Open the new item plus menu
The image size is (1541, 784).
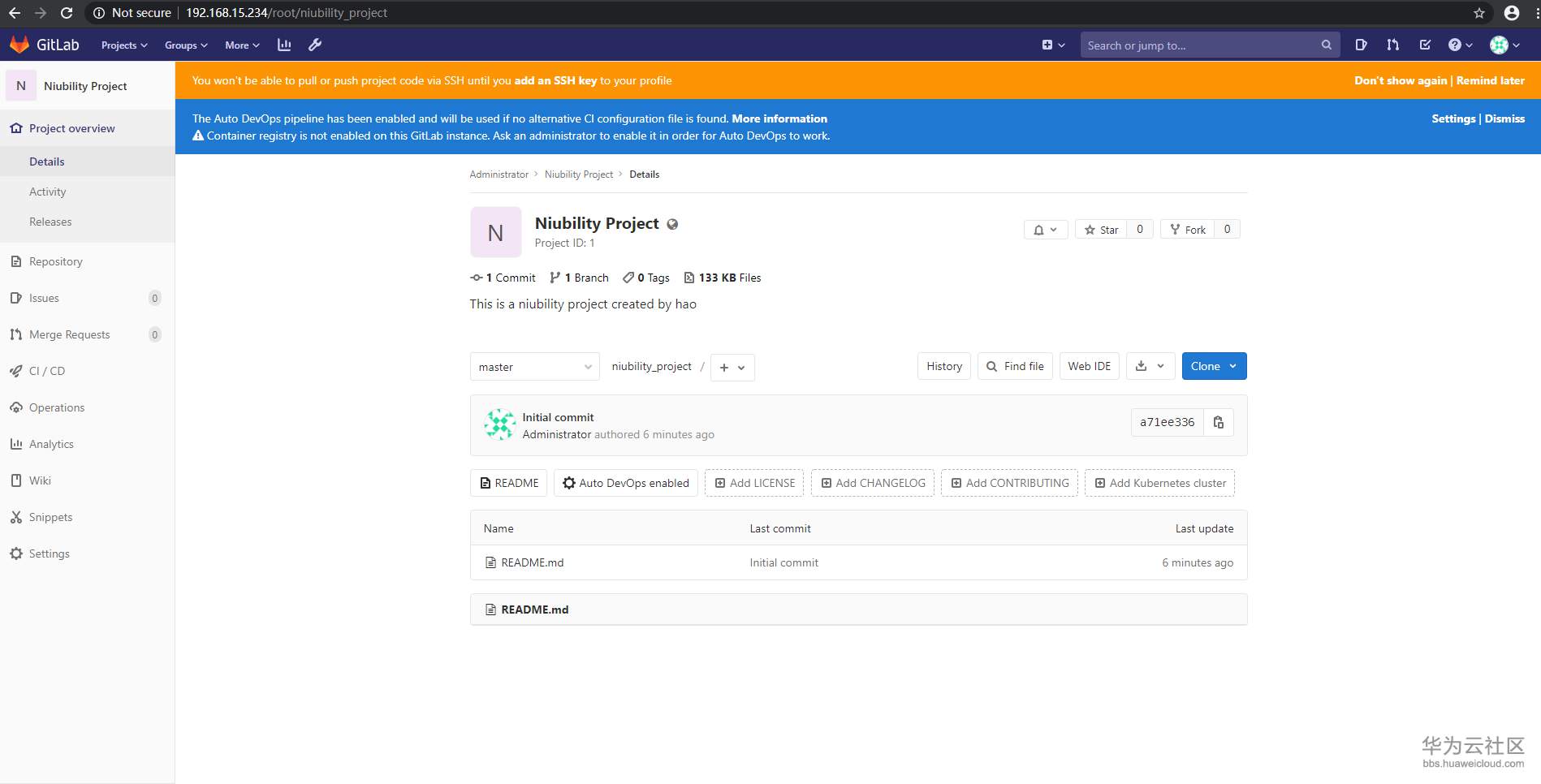pyautogui.click(x=1053, y=45)
